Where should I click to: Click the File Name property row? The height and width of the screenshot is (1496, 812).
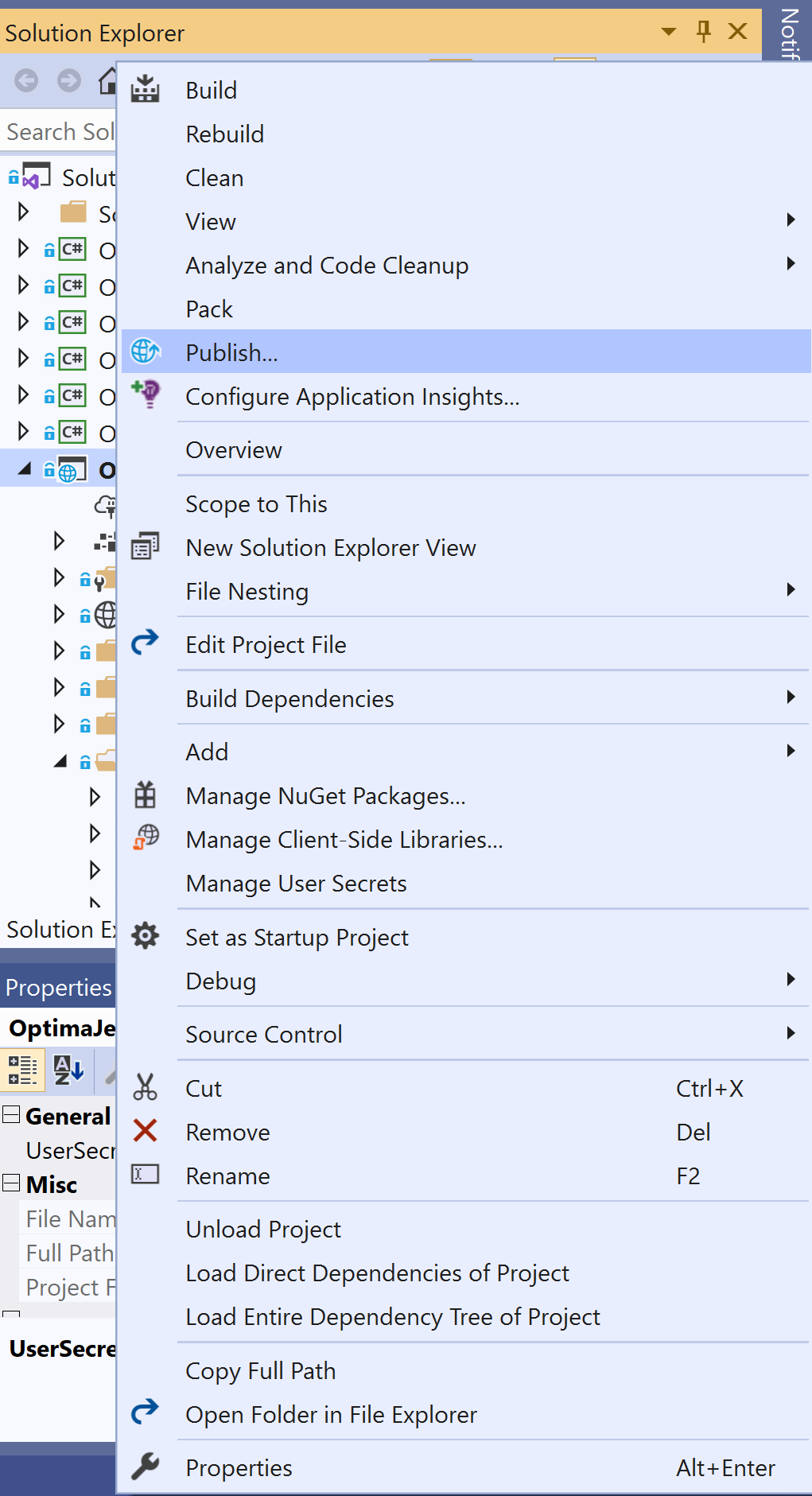pos(68,1218)
